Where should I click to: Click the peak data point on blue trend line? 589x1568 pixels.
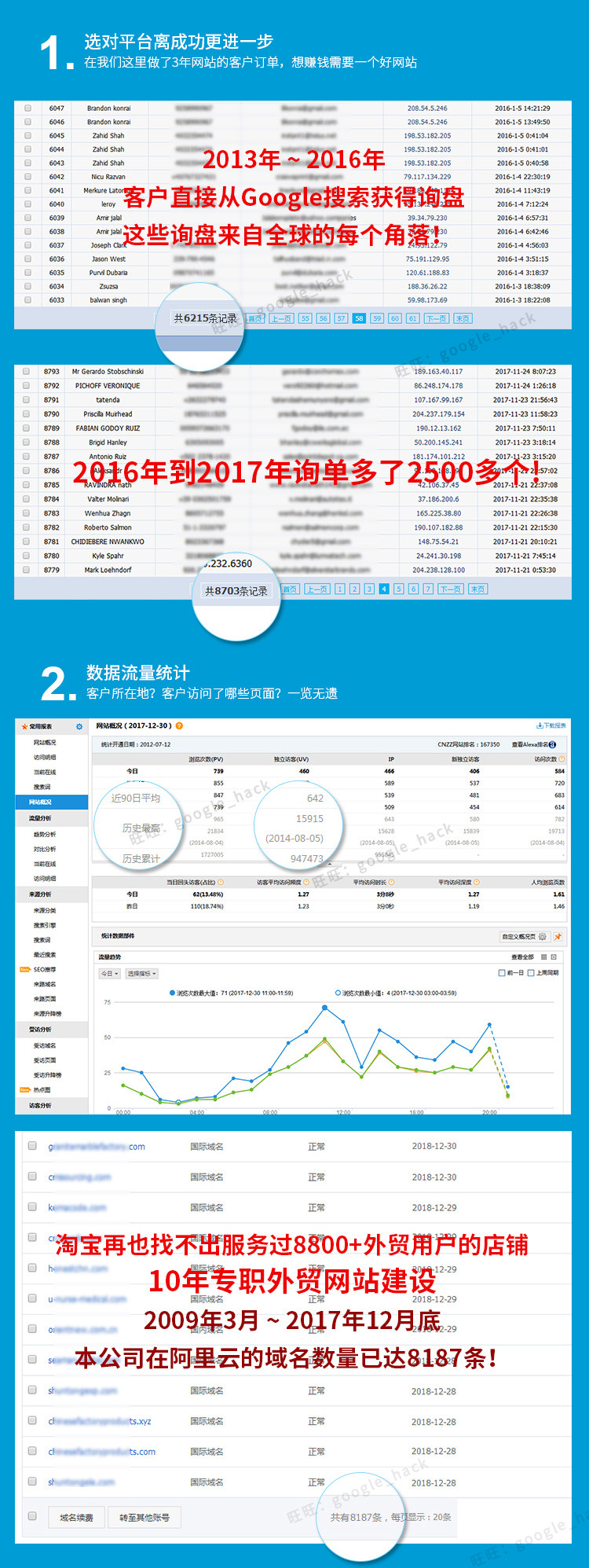click(x=324, y=1007)
